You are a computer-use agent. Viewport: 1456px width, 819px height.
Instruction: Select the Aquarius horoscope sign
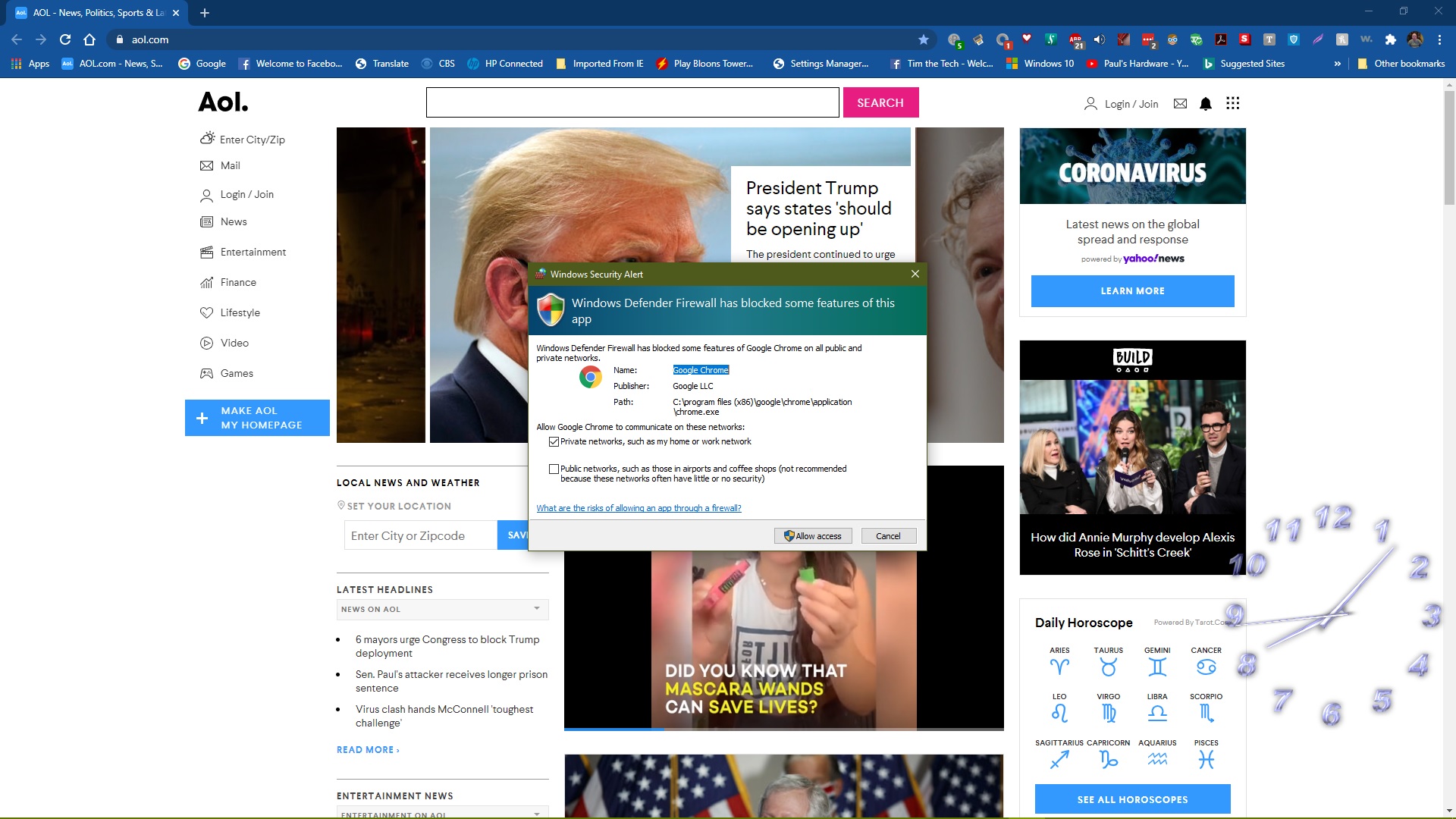pyautogui.click(x=1157, y=754)
